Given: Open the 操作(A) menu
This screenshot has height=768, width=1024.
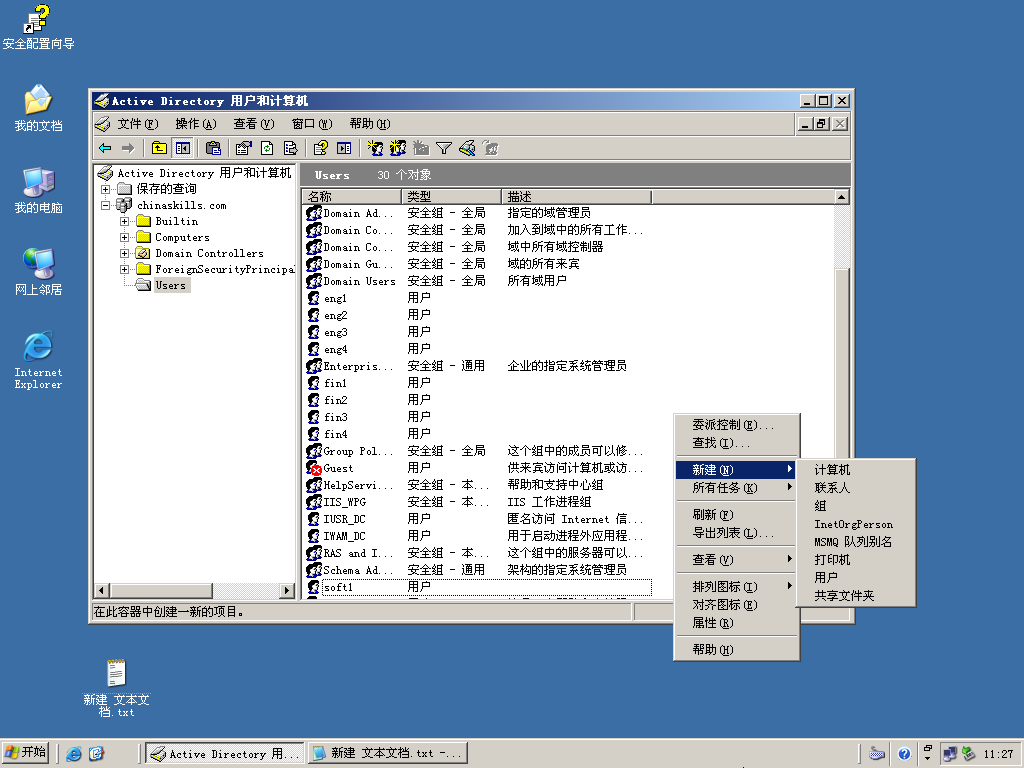Looking at the screenshot, I should (x=195, y=124).
